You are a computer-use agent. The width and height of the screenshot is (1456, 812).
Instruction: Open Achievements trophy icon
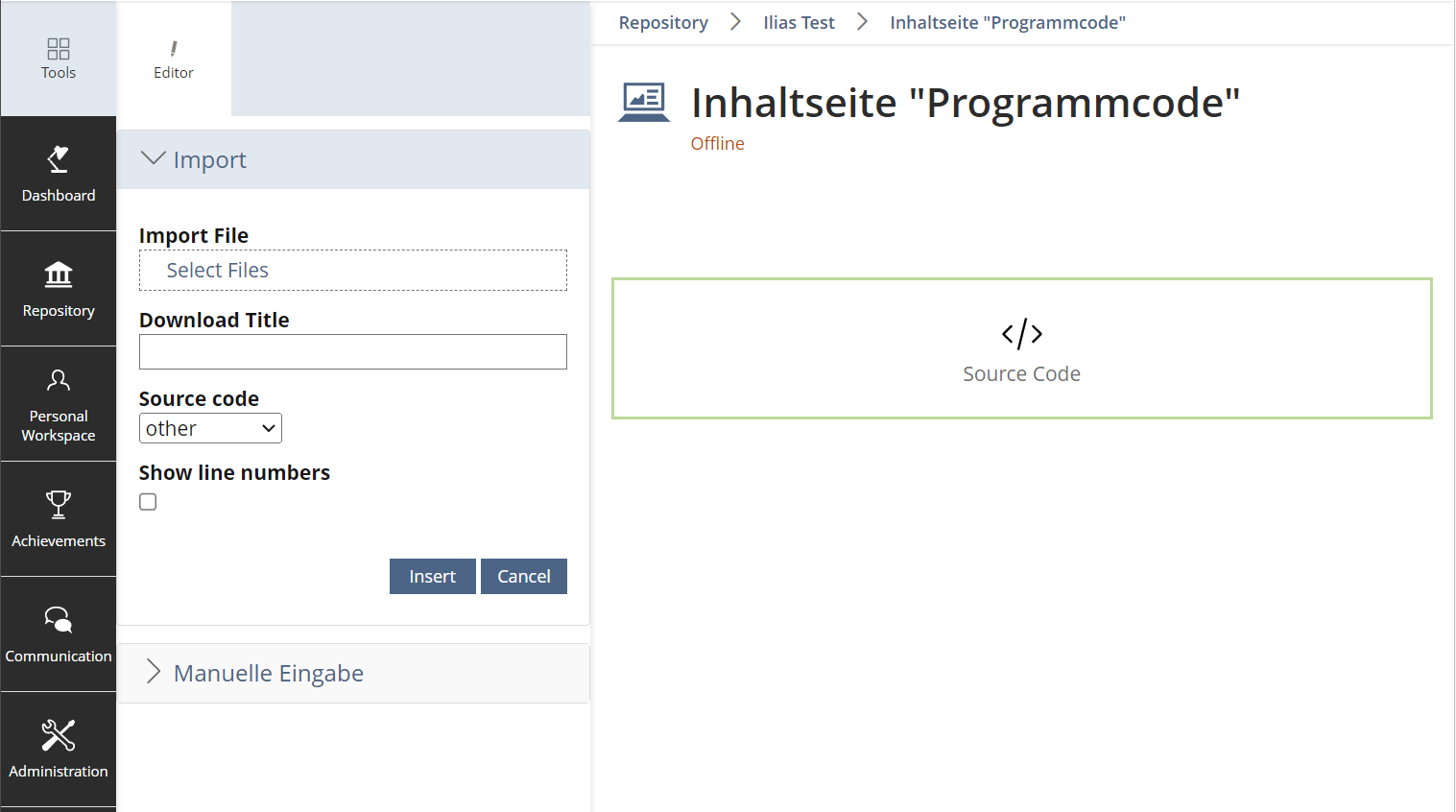point(59,505)
